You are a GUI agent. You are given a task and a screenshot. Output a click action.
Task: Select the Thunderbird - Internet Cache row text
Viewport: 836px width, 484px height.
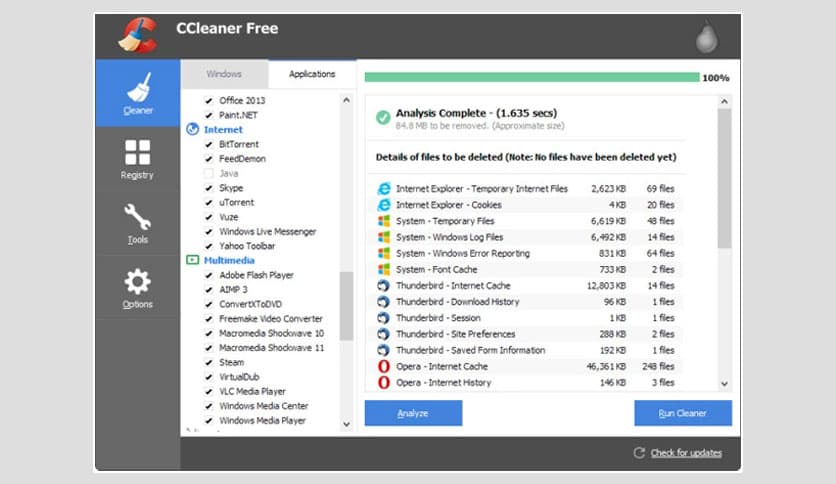click(453, 286)
